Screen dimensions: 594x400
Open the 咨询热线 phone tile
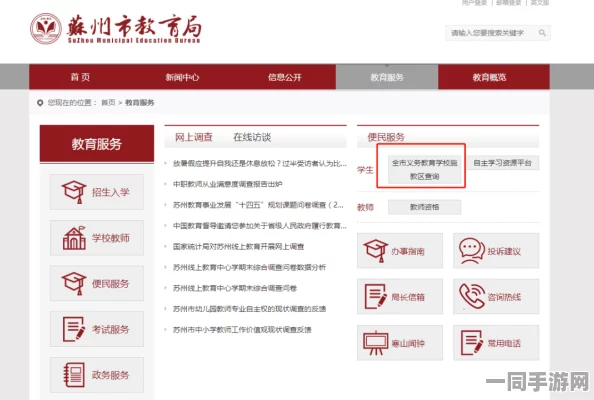pos(496,297)
